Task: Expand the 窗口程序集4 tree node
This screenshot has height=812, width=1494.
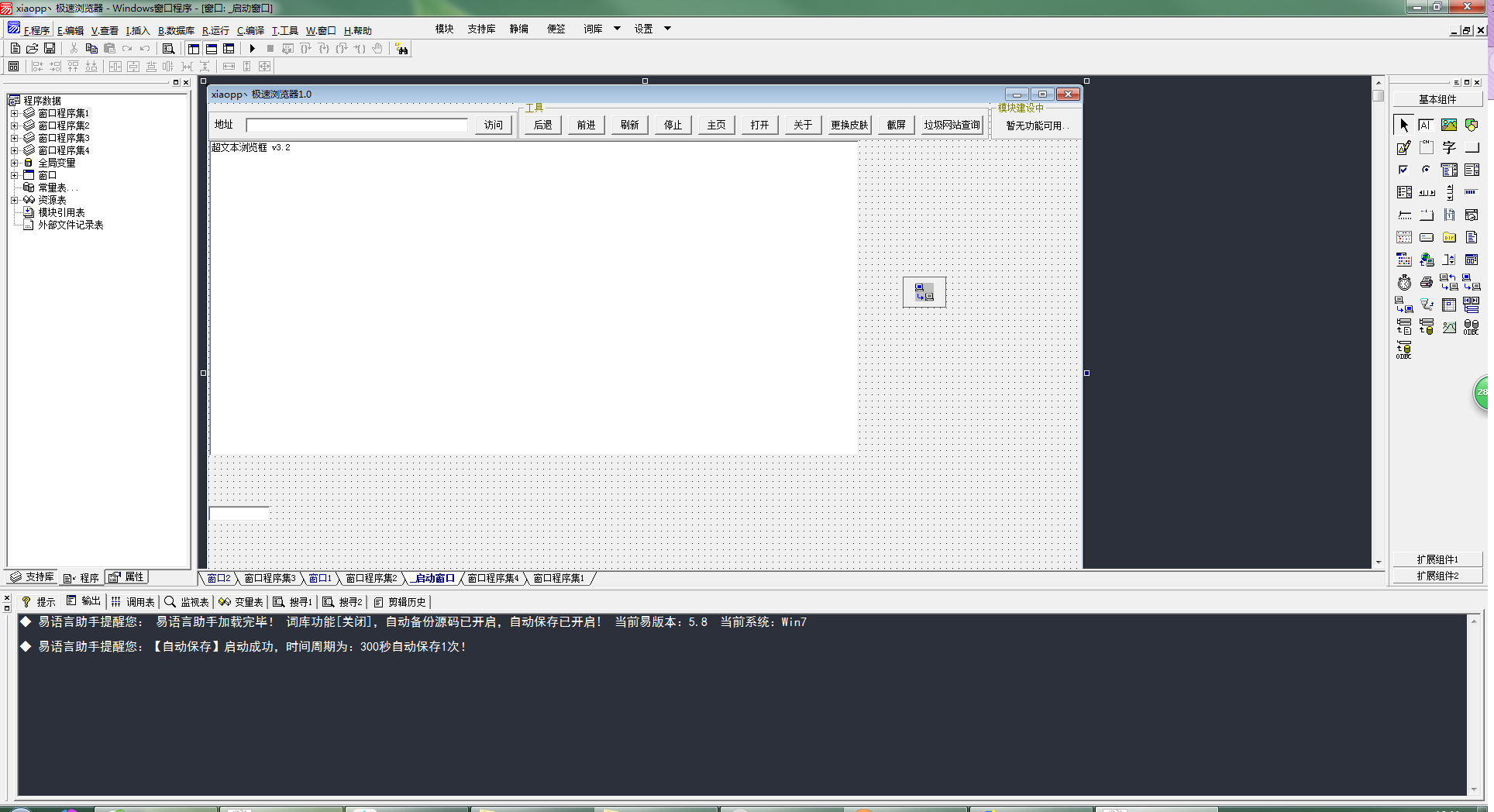Action: point(14,150)
